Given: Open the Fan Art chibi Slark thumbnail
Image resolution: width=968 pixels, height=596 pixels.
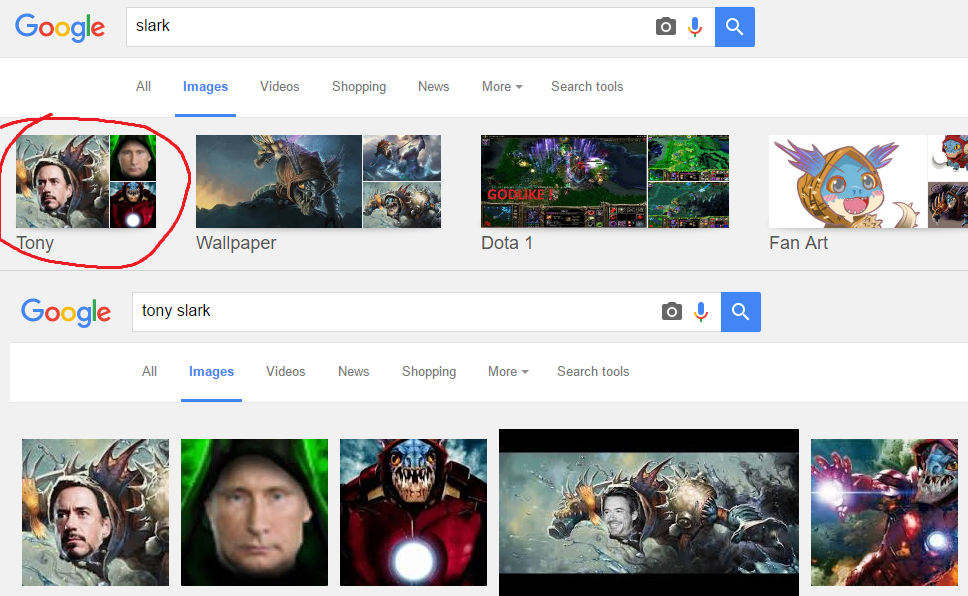Looking at the screenshot, I should 848,182.
